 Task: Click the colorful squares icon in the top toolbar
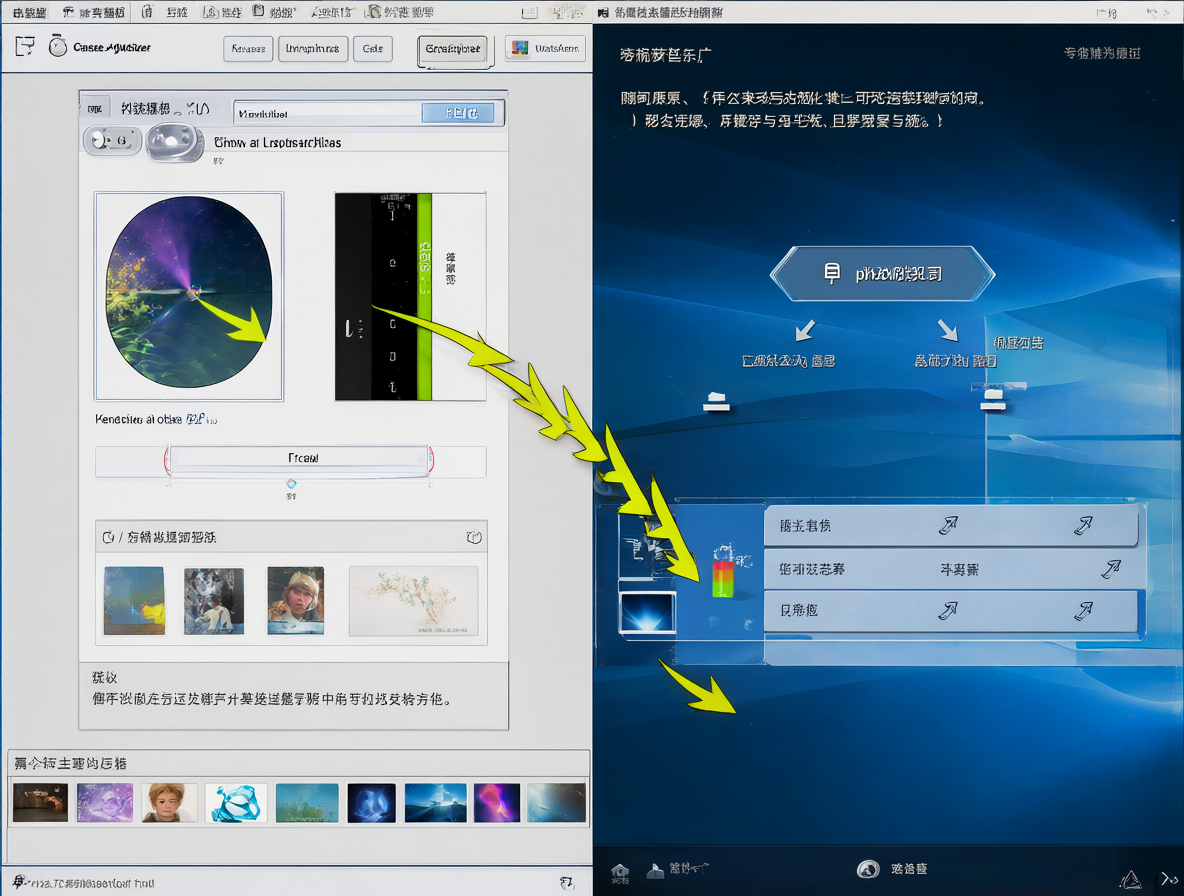(x=520, y=48)
